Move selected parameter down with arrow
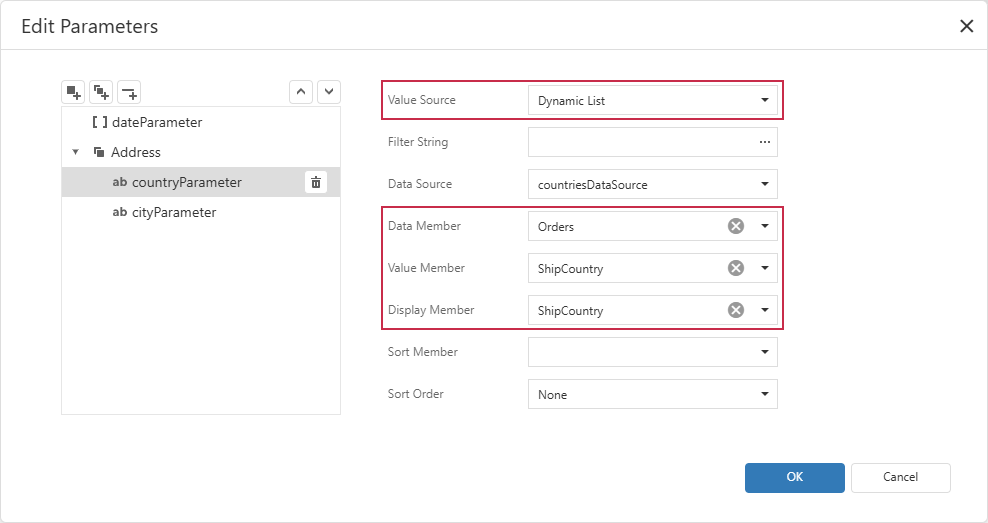Screen dimensions: 988x523 coord(329,92)
